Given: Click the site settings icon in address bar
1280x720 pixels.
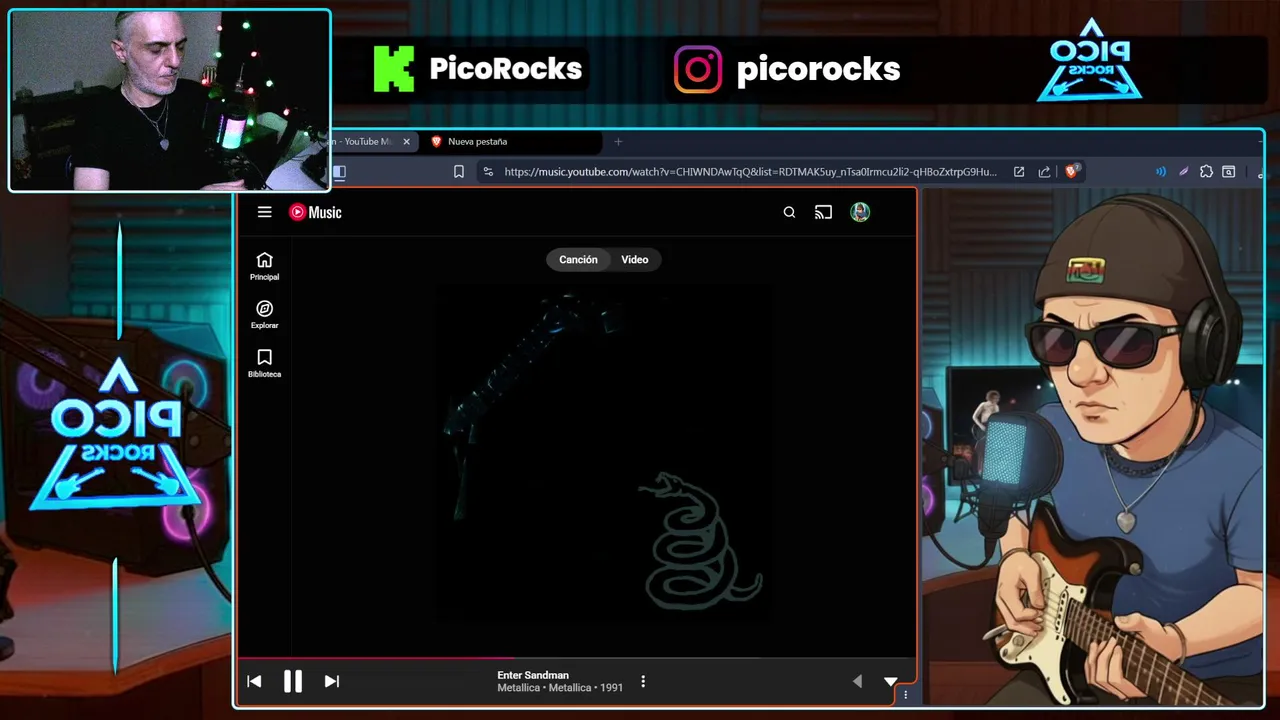Looking at the screenshot, I should point(488,172).
